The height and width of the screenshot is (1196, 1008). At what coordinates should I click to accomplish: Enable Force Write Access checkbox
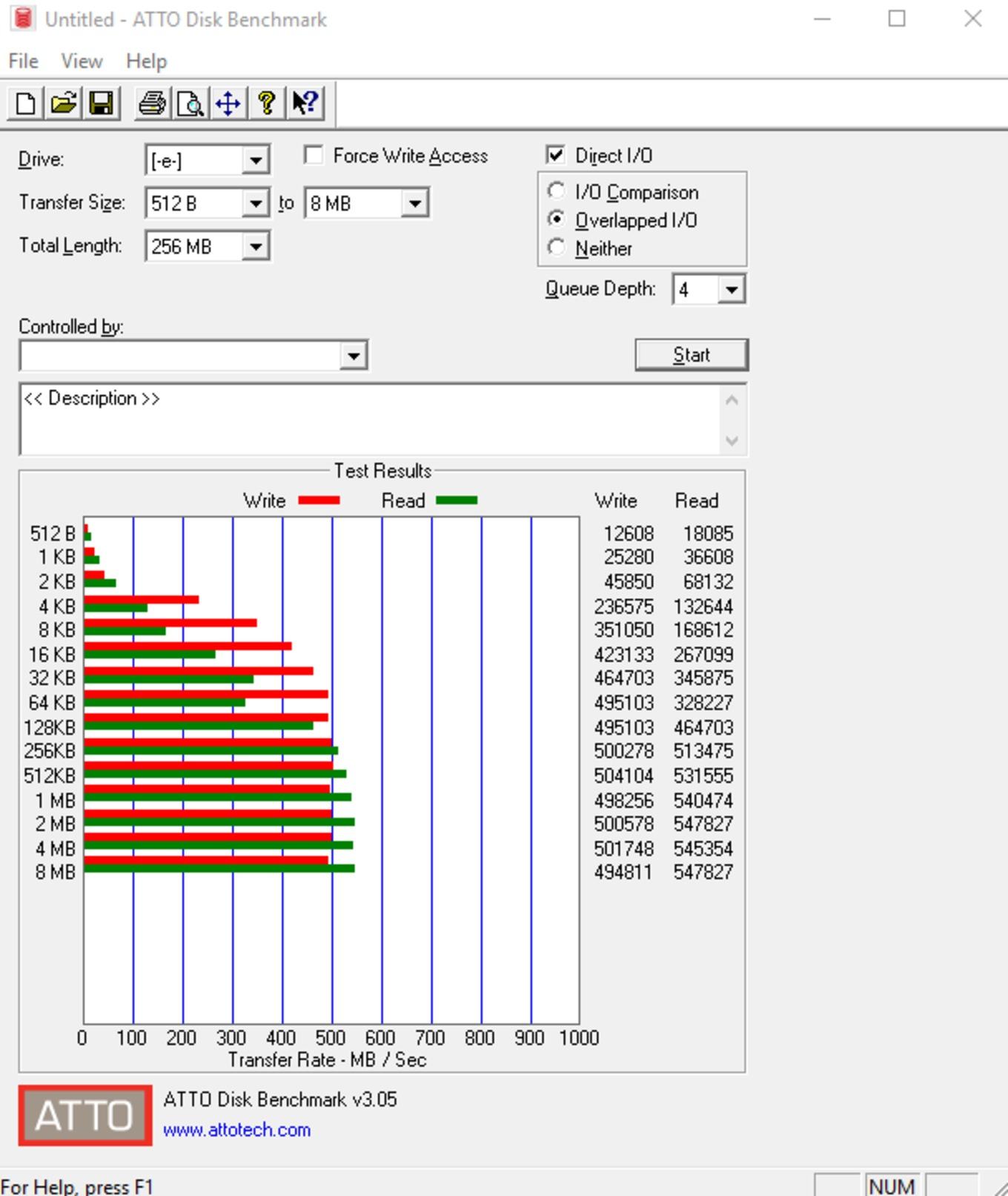point(314,155)
